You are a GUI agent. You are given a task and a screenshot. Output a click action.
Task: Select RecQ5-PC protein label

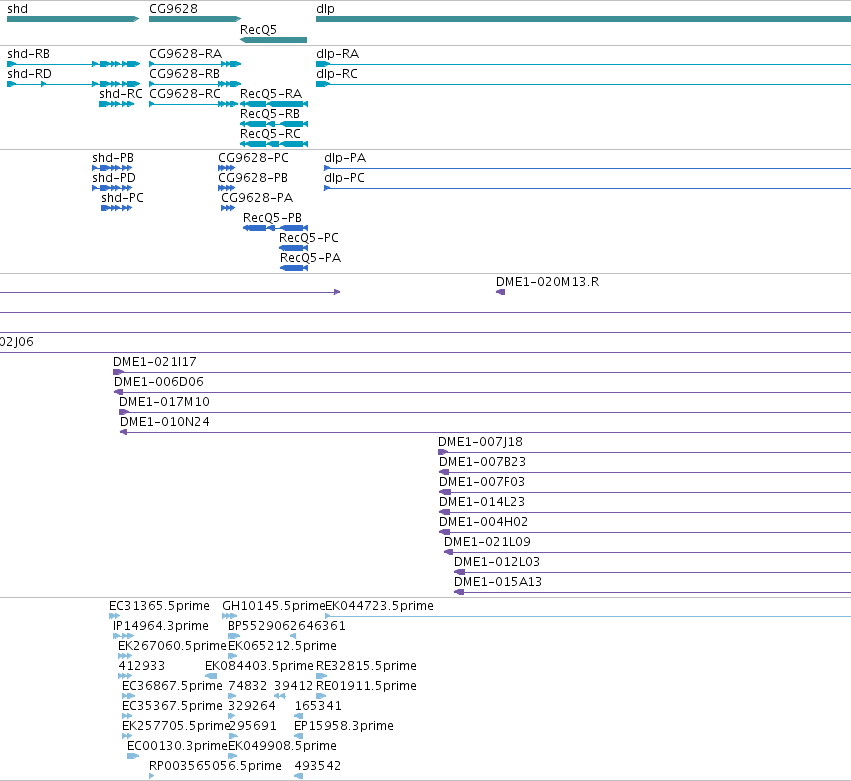click(x=309, y=238)
